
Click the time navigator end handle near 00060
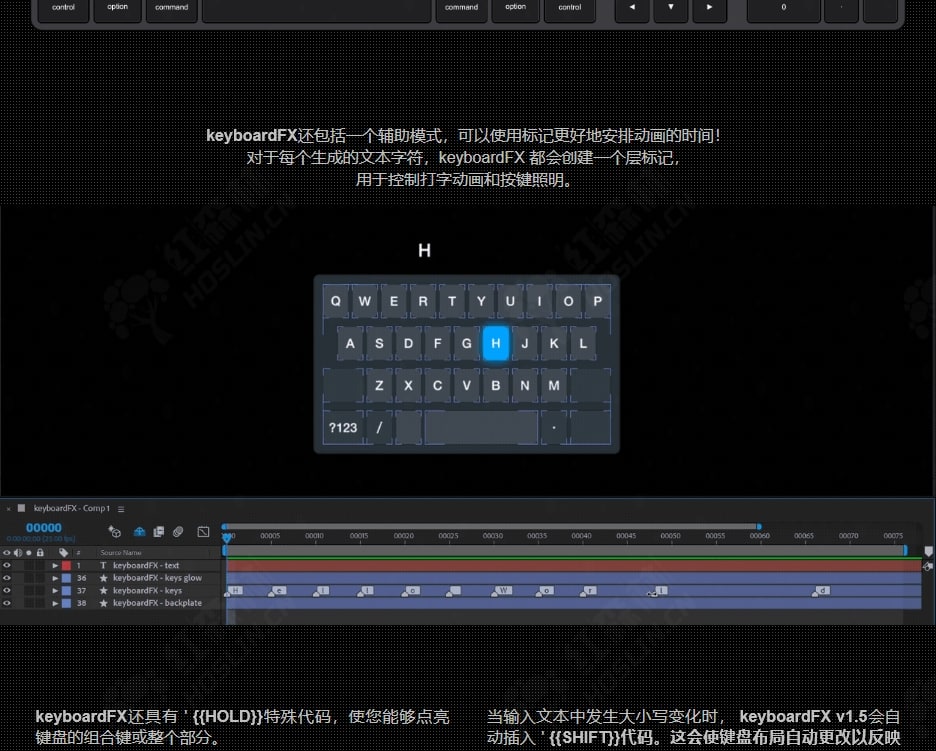759,527
